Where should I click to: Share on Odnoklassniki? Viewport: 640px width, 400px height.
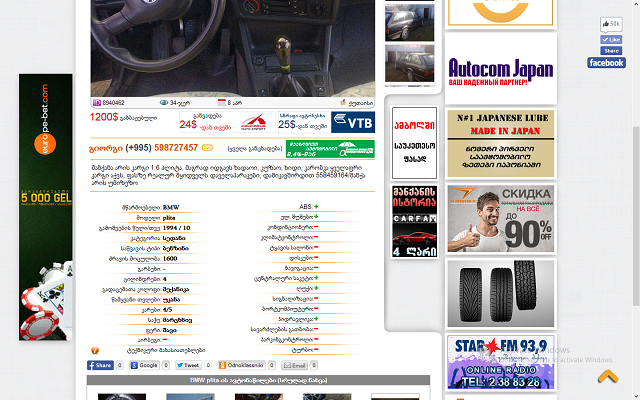coord(242,365)
